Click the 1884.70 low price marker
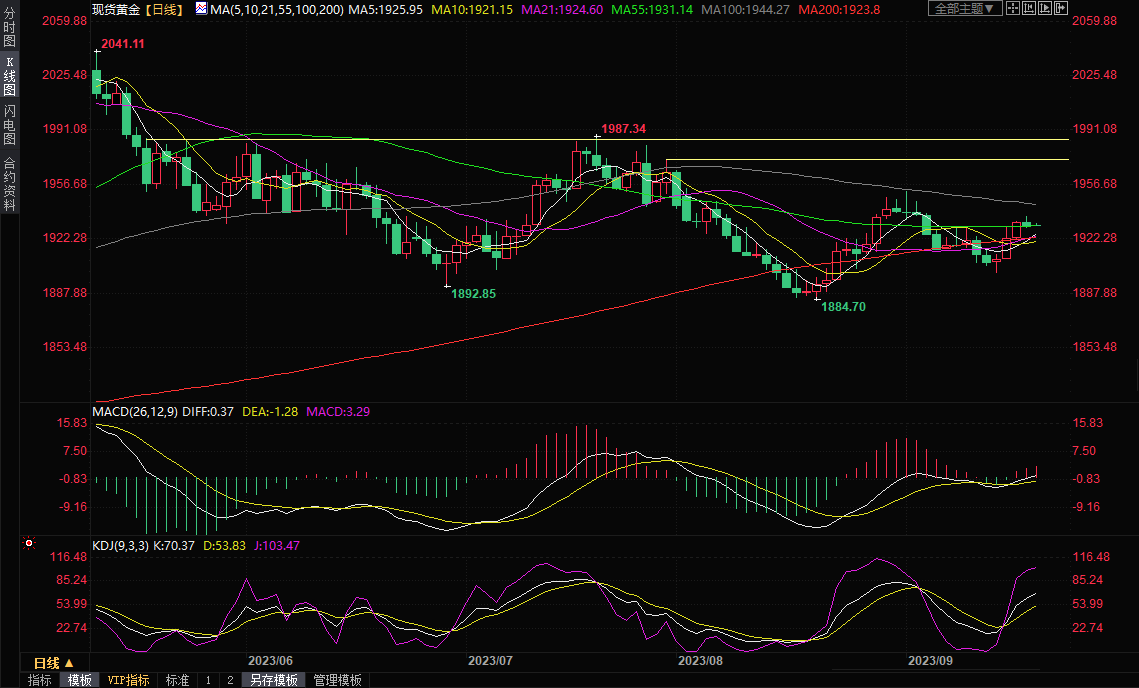1139x688 pixels. pyautogui.click(x=843, y=307)
